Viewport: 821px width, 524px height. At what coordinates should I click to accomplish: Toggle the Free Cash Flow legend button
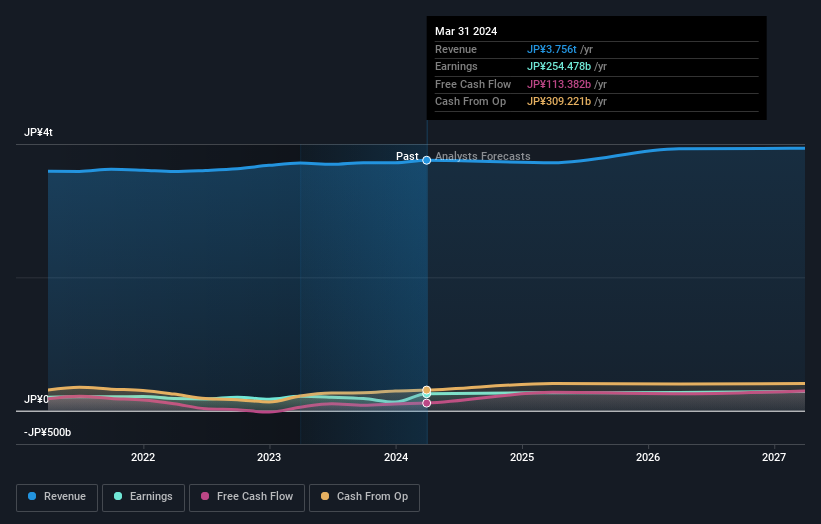click(x=247, y=497)
